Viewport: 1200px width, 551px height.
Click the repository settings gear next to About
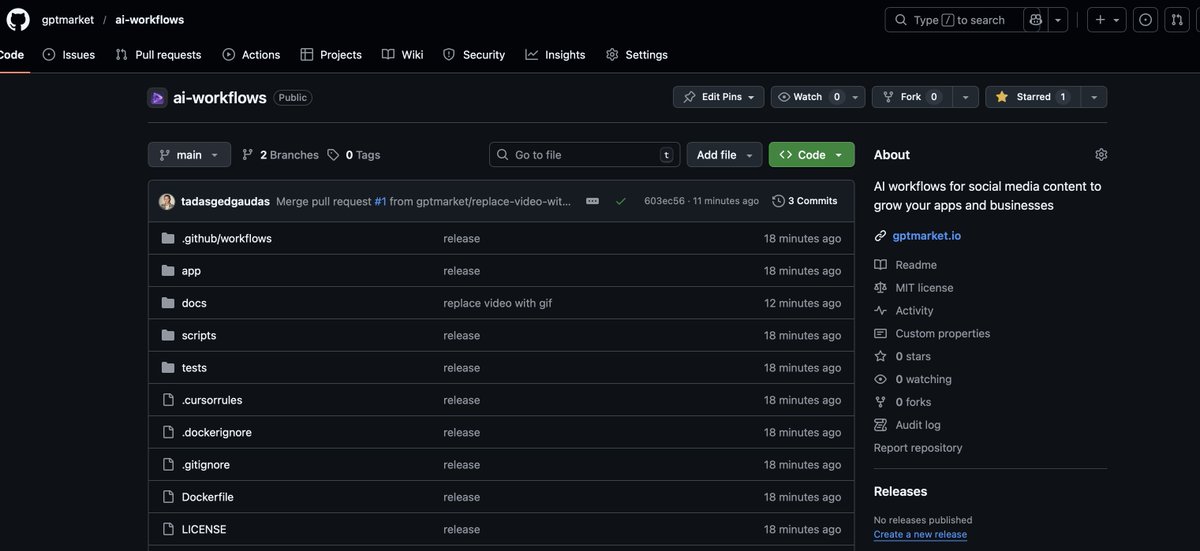(1101, 155)
